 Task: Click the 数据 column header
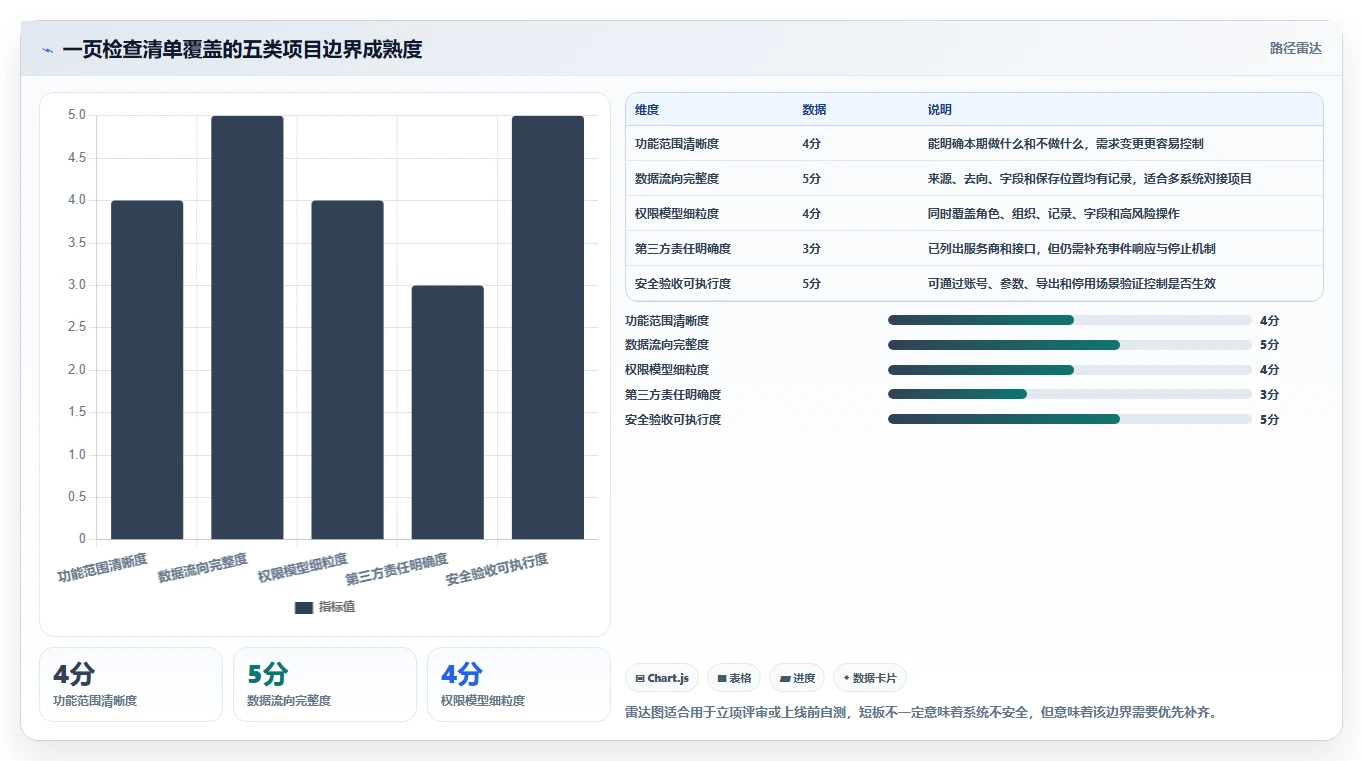814,110
